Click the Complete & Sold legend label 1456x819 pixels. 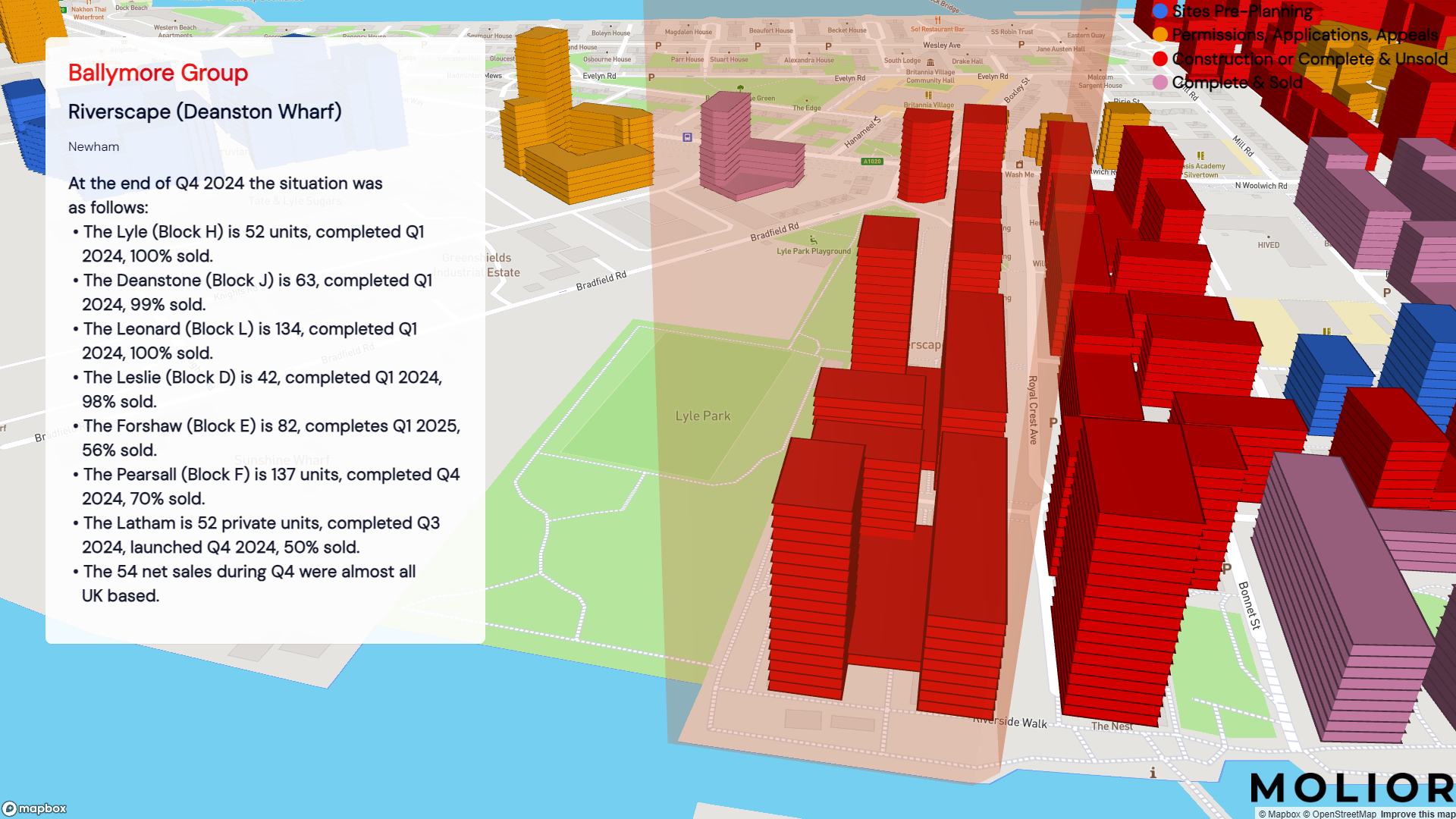pyautogui.click(x=1238, y=83)
